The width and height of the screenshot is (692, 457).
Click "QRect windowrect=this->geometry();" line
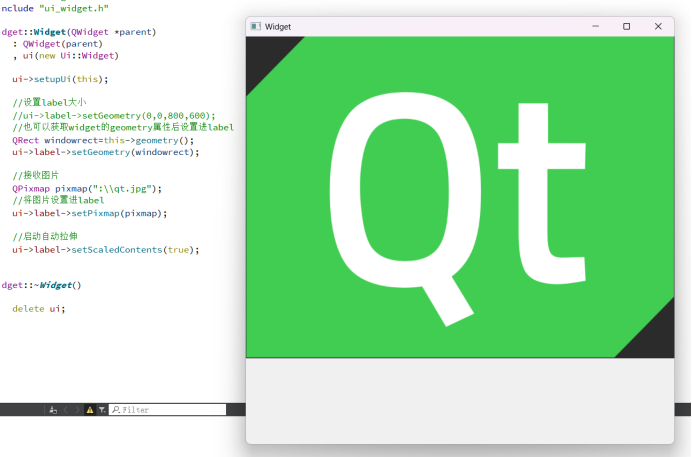[103, 140]
